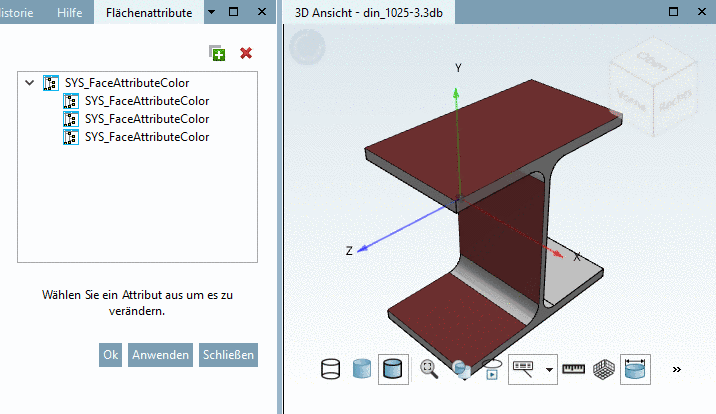Toggle the dimensioned cylinder icon
This screenshot has width=716, height=414.
click(x=635, y=369)
